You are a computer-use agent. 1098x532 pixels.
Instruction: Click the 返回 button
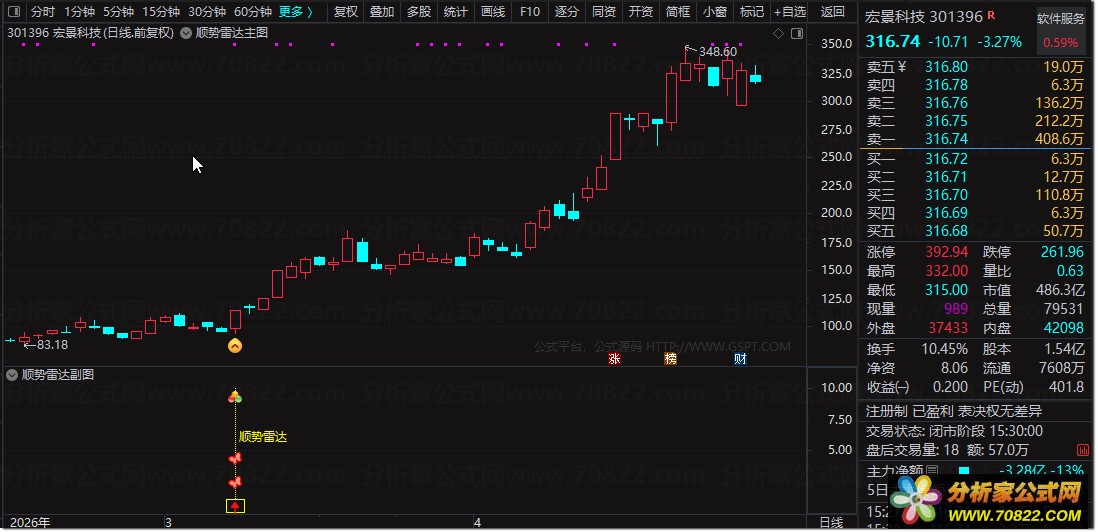(x=833, y=12)
